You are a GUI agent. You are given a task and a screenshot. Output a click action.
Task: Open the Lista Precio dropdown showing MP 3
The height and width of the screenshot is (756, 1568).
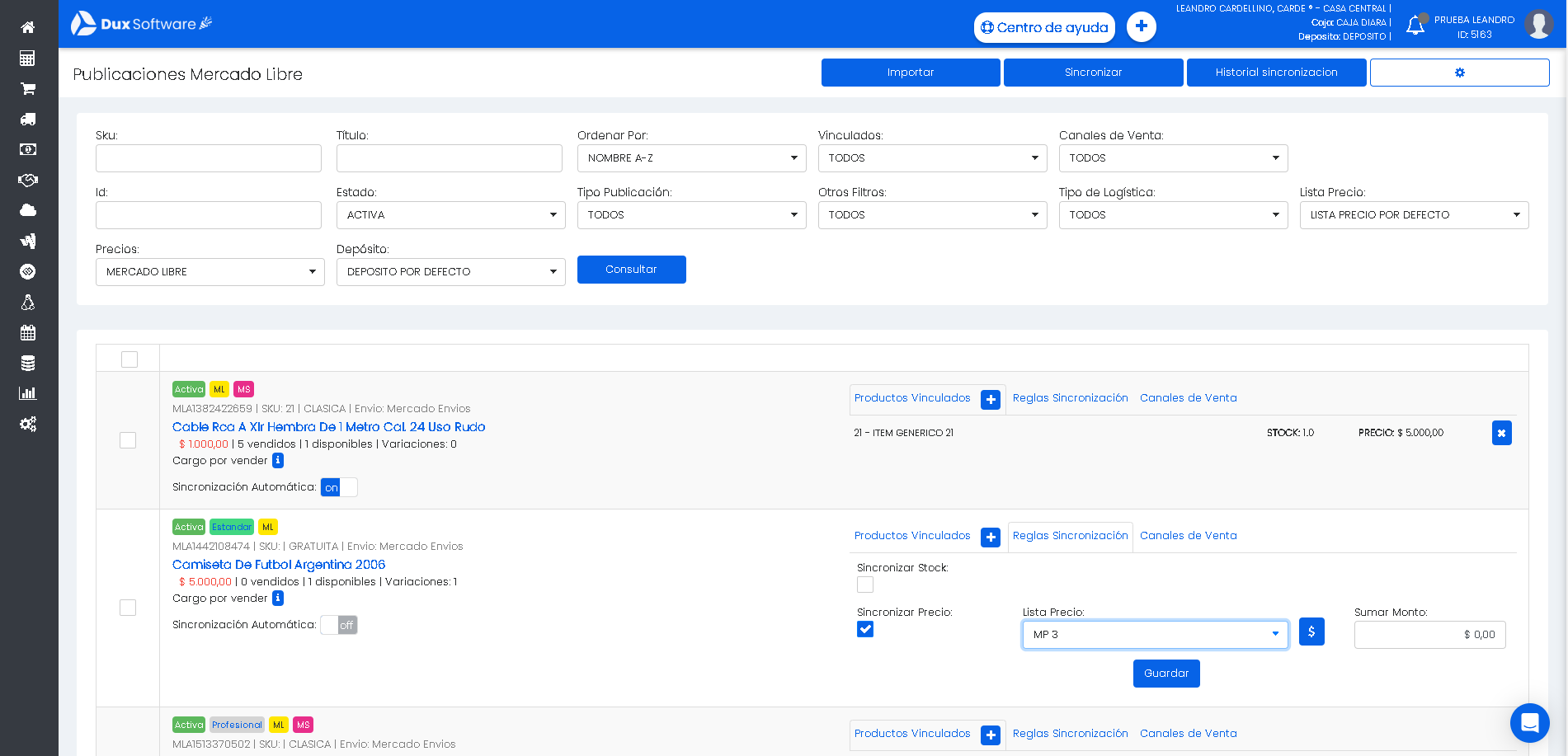coord(1156,635)
